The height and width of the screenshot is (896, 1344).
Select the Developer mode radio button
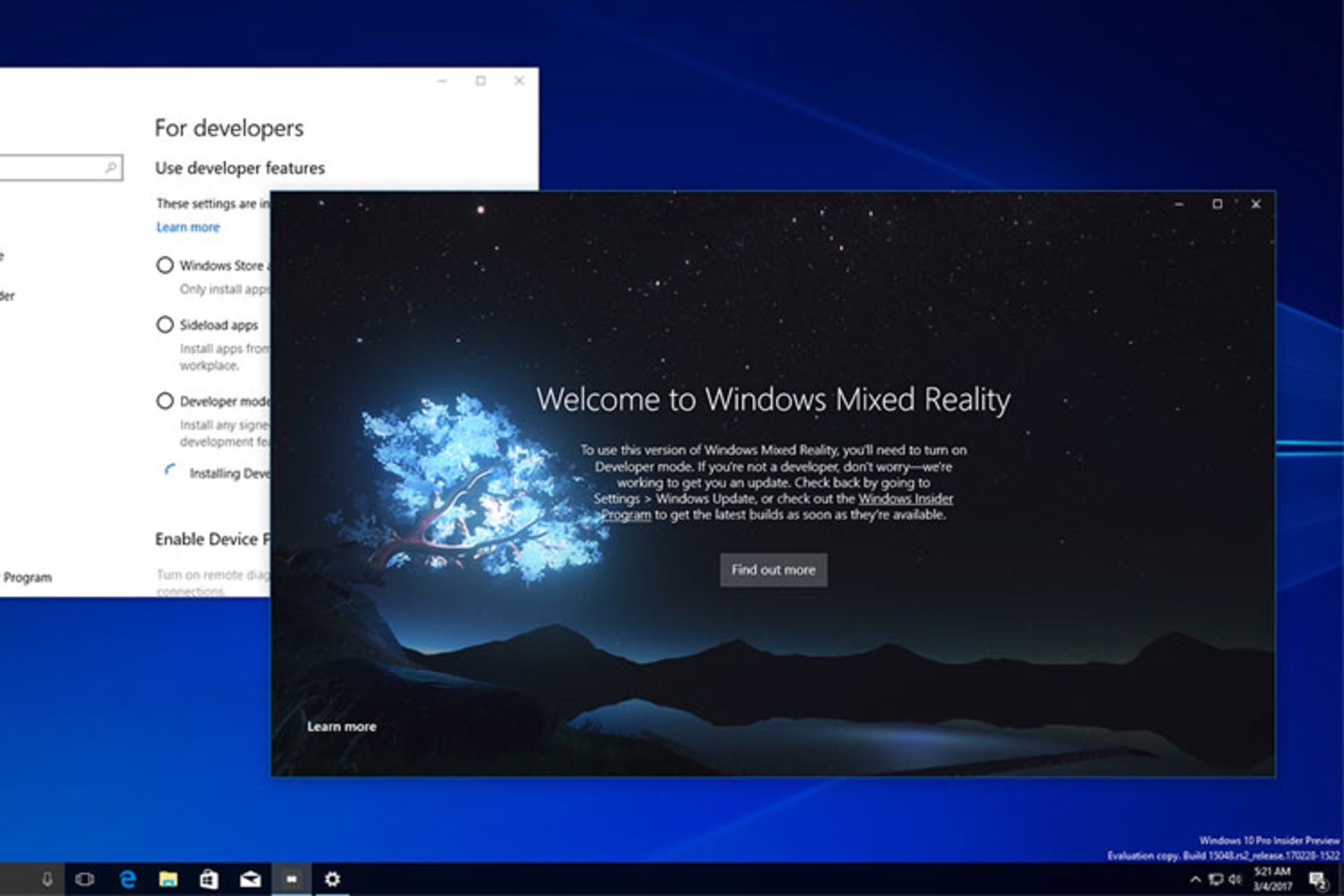pyautogui.click(x=165, y=401)
